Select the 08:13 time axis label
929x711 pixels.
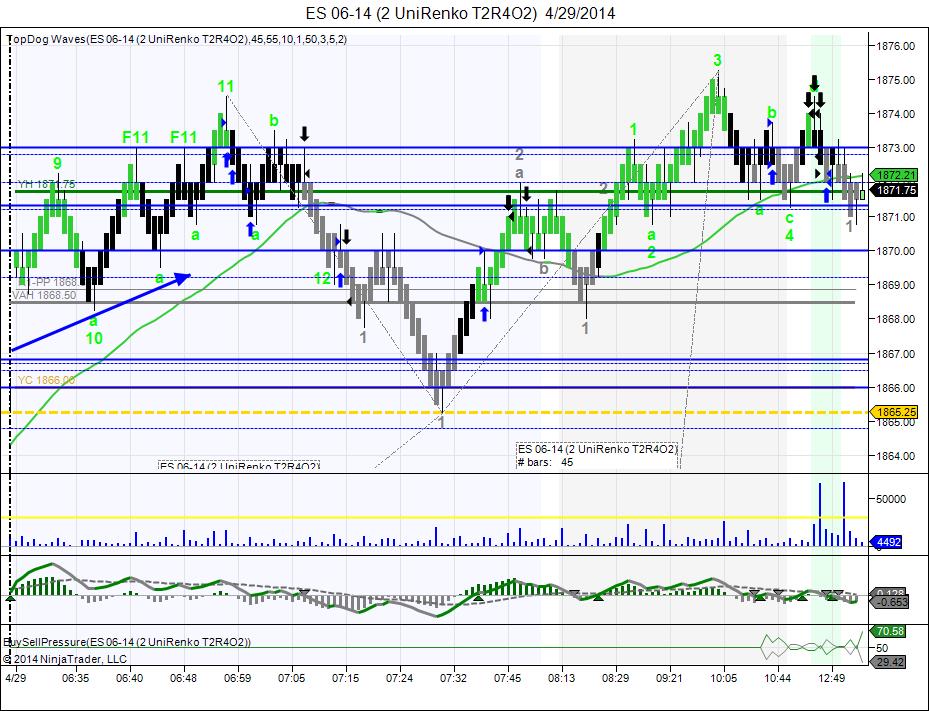point(561,678)
